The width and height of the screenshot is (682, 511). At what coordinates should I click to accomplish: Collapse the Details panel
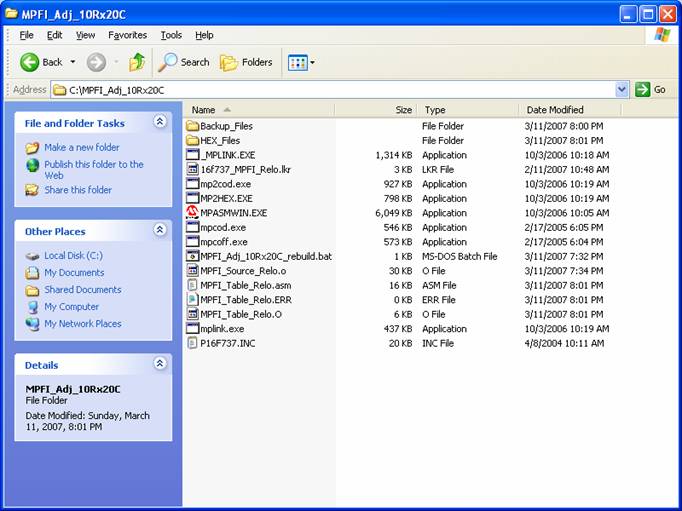pyautogui.click(x=160, y=363)
